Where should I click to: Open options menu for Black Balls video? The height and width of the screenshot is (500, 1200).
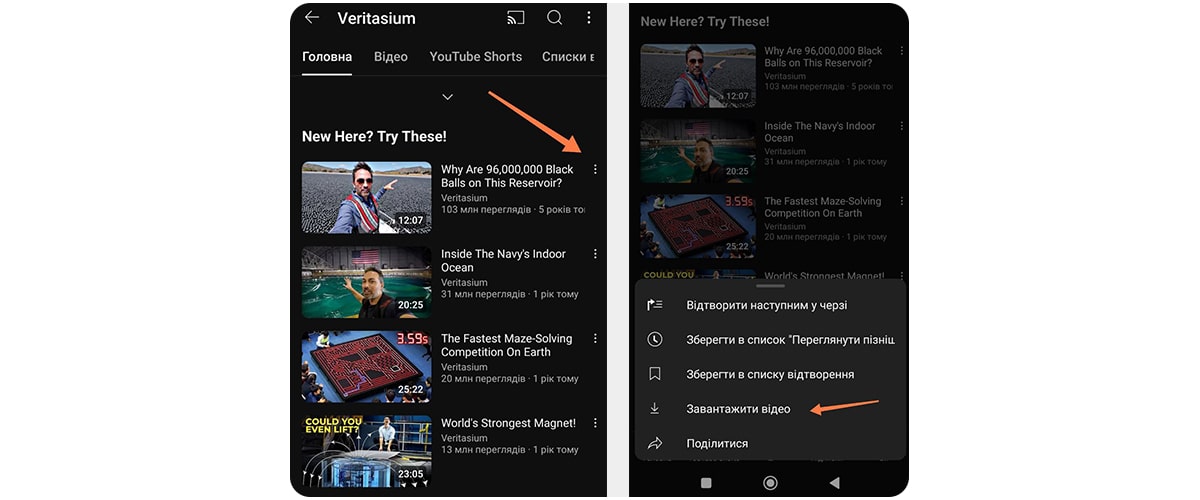click(595, 170)
